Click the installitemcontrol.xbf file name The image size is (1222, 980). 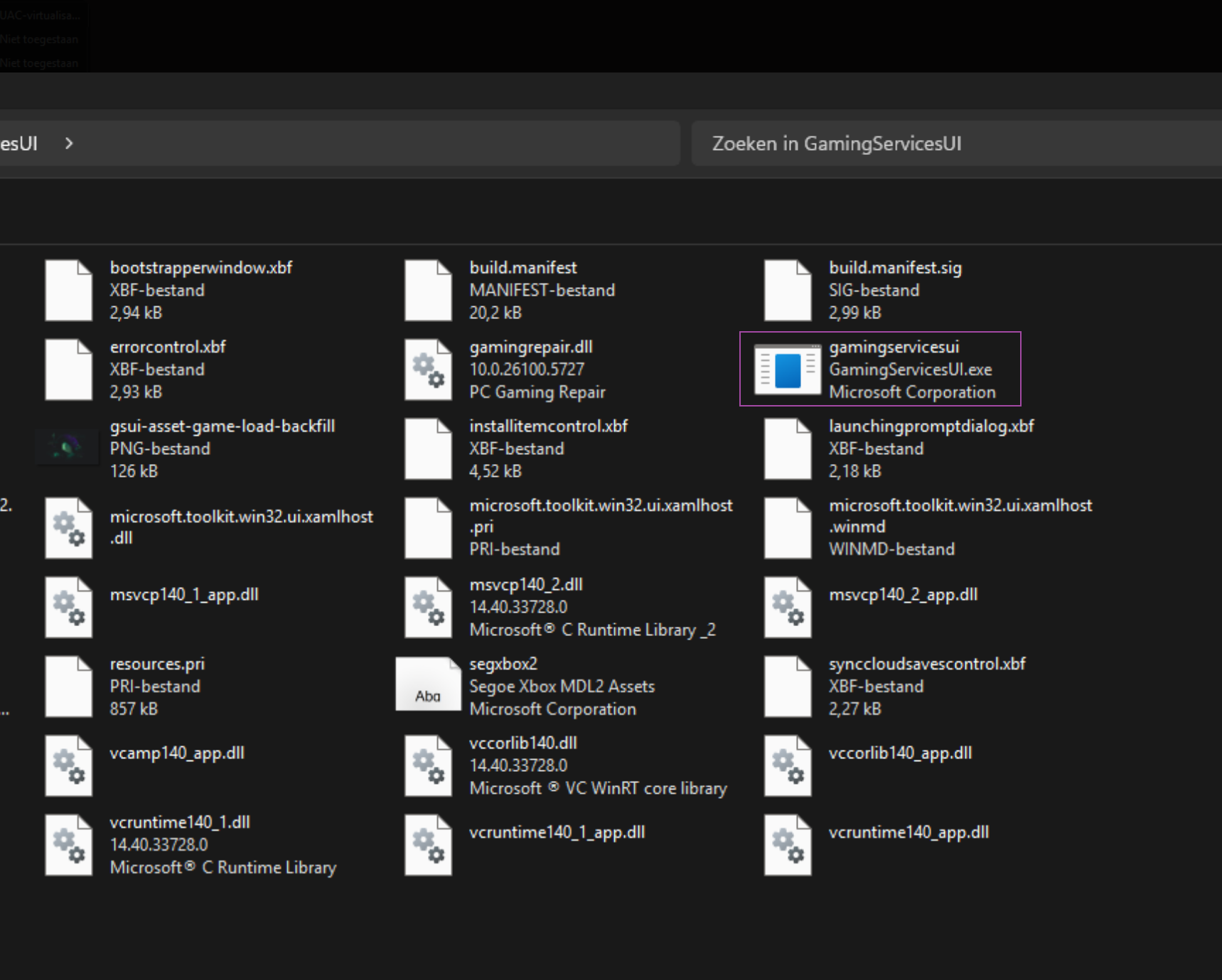548,426
